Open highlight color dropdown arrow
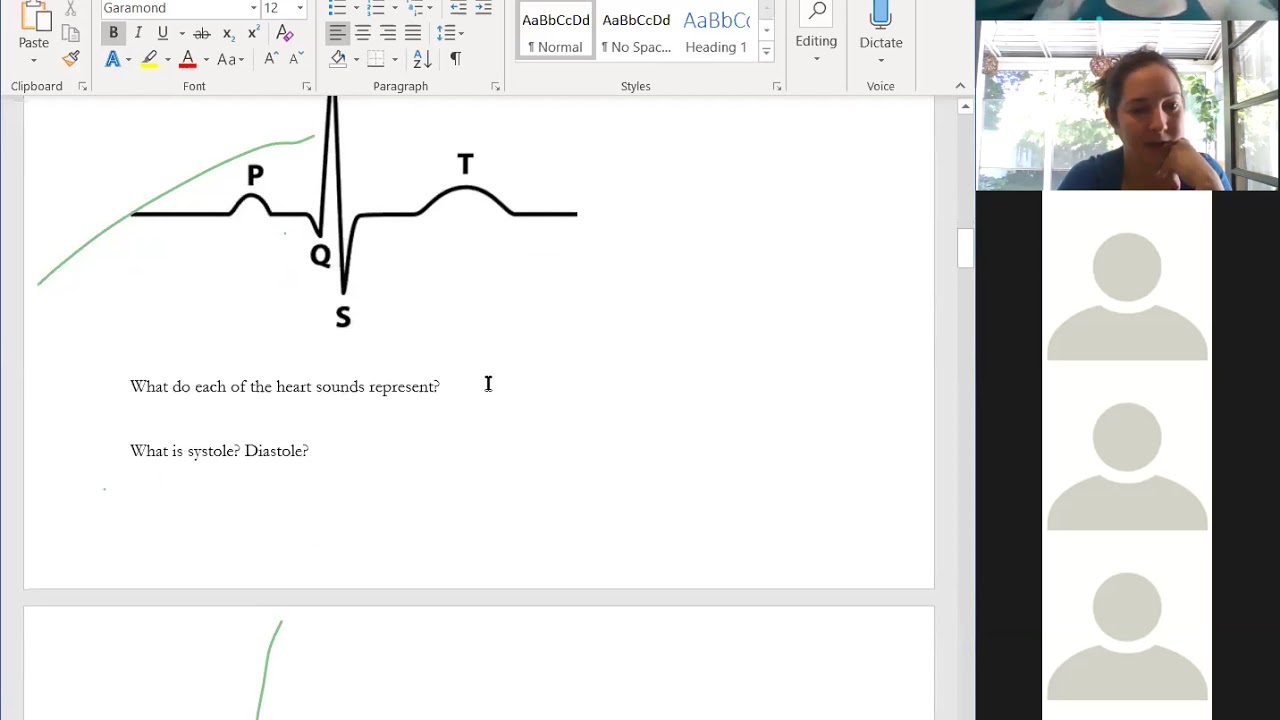This screenshot has width=1280, height=720. click(x=167, y=60)
